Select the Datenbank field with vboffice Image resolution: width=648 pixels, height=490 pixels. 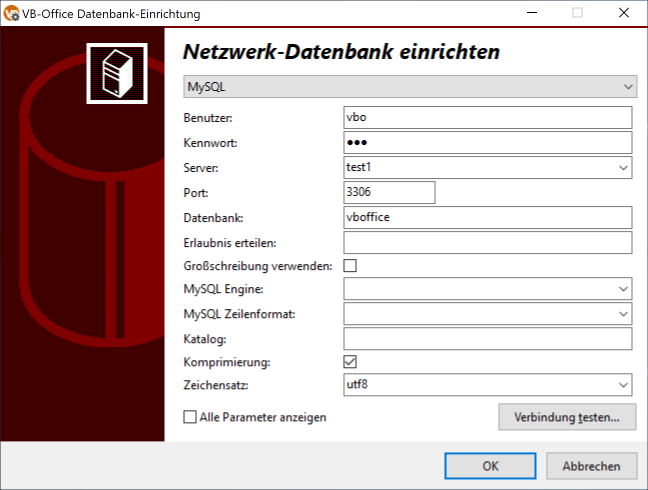click(487, 217)
